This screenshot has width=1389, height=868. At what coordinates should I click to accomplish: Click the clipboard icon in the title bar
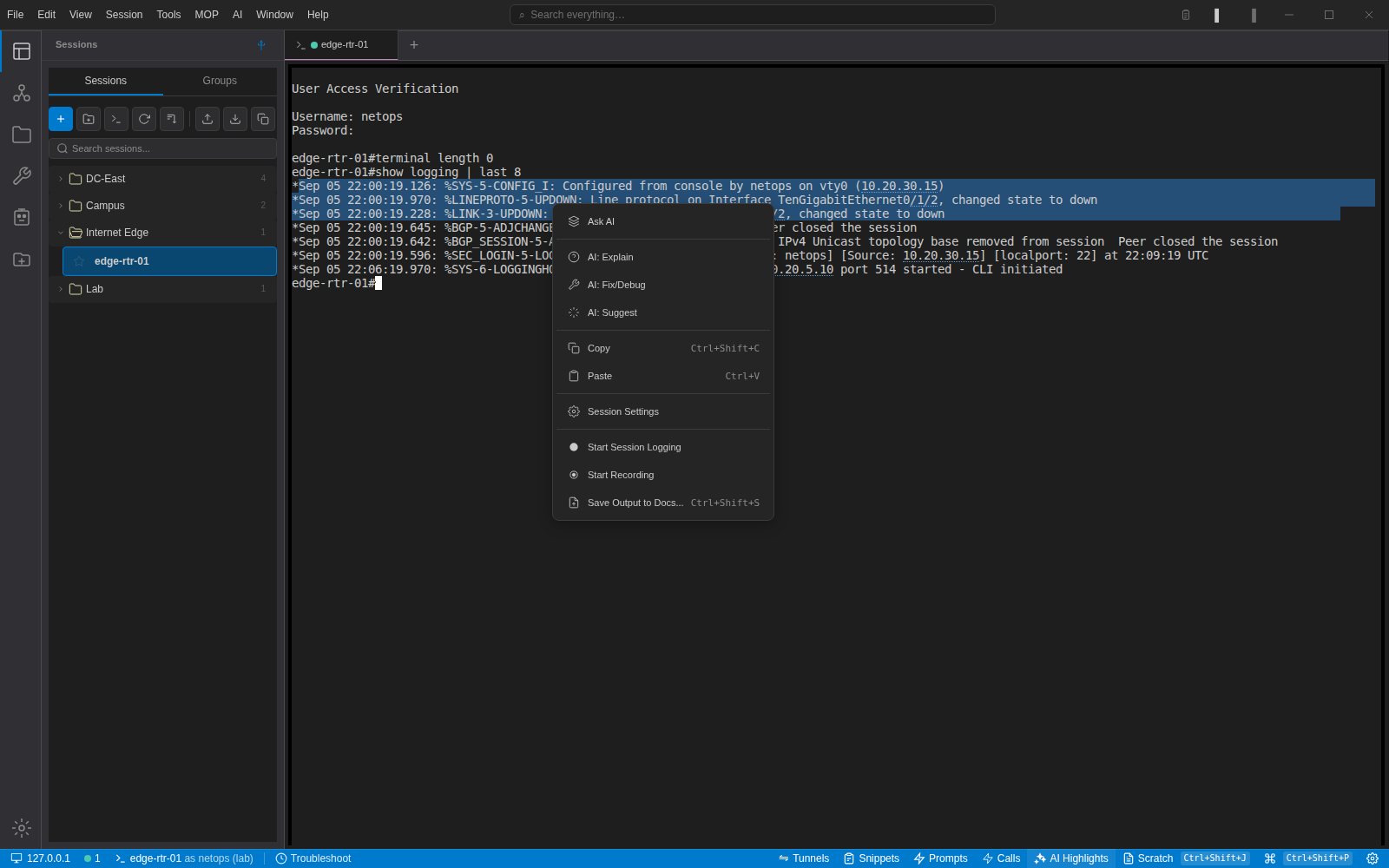[x=1186, y=15]
